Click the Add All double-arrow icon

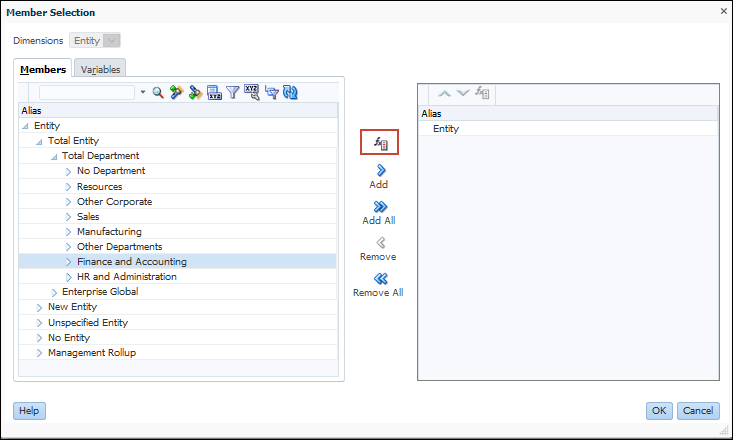[380, 207]
